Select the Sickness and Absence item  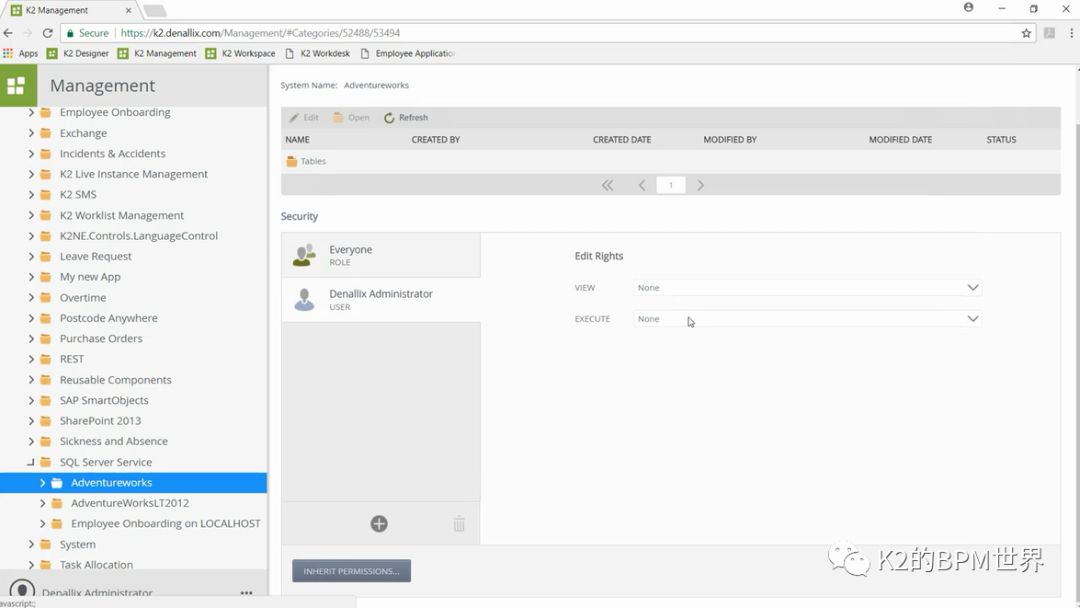coord(114,441)
